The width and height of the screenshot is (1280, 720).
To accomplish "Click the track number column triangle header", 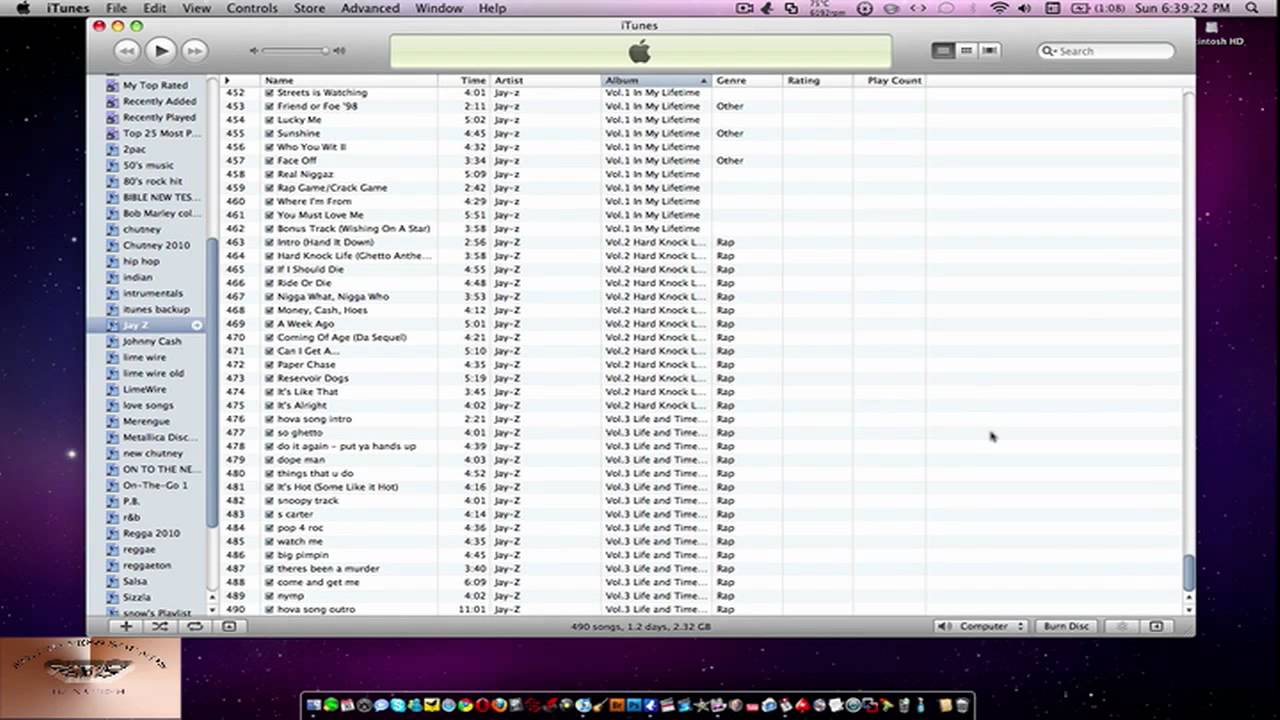I will pos(227,80).
